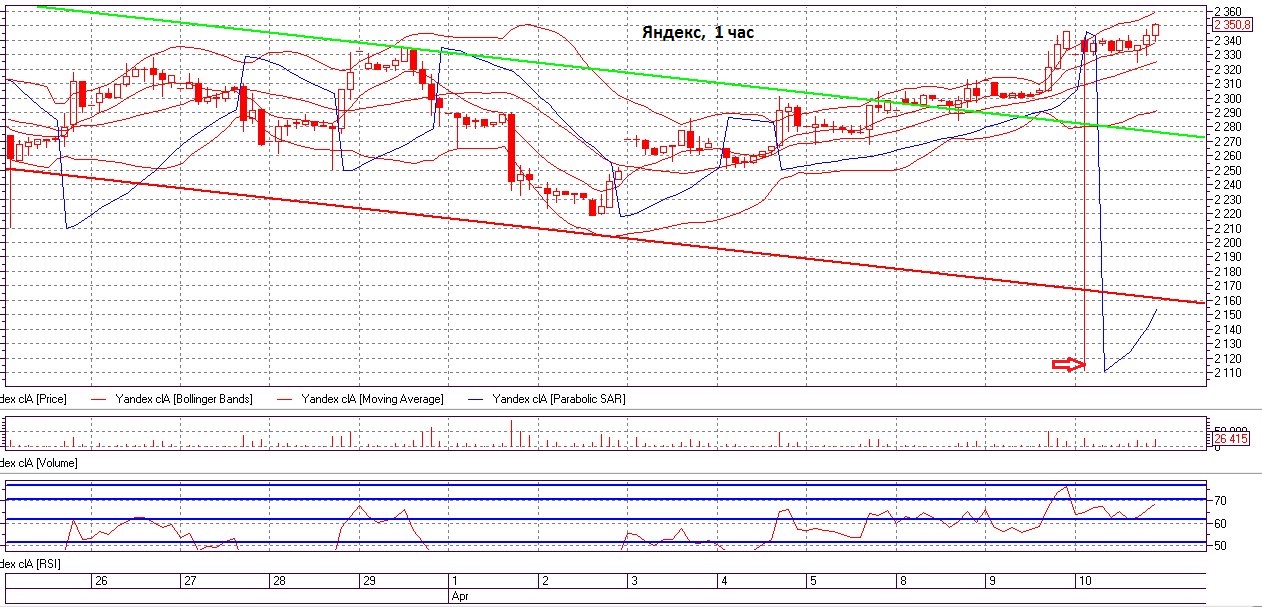
Task: Click date label 3 on time axis
Action: (x=634, y=580)
